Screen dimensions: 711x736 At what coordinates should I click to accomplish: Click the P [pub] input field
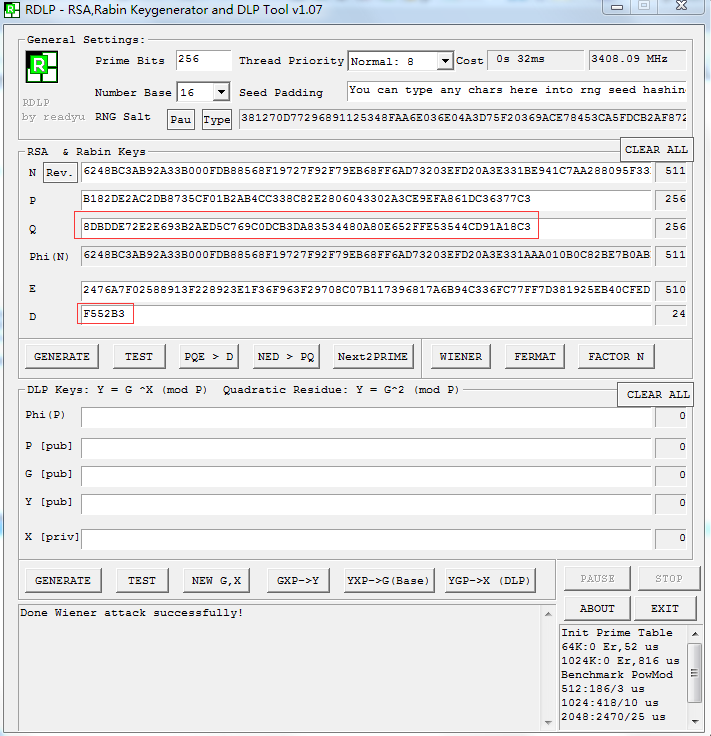click(367, 448)
